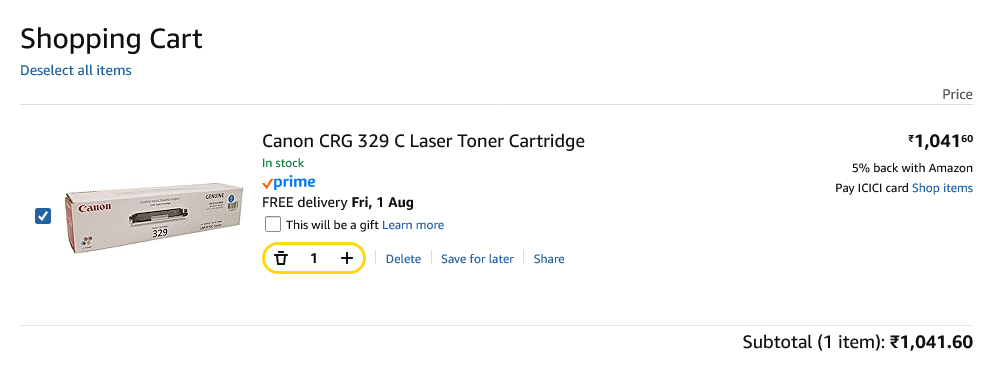The height and width of the screenshot is (392, 993).
Task: Click the Prime logo badge
Action: [x=289, y=182]
